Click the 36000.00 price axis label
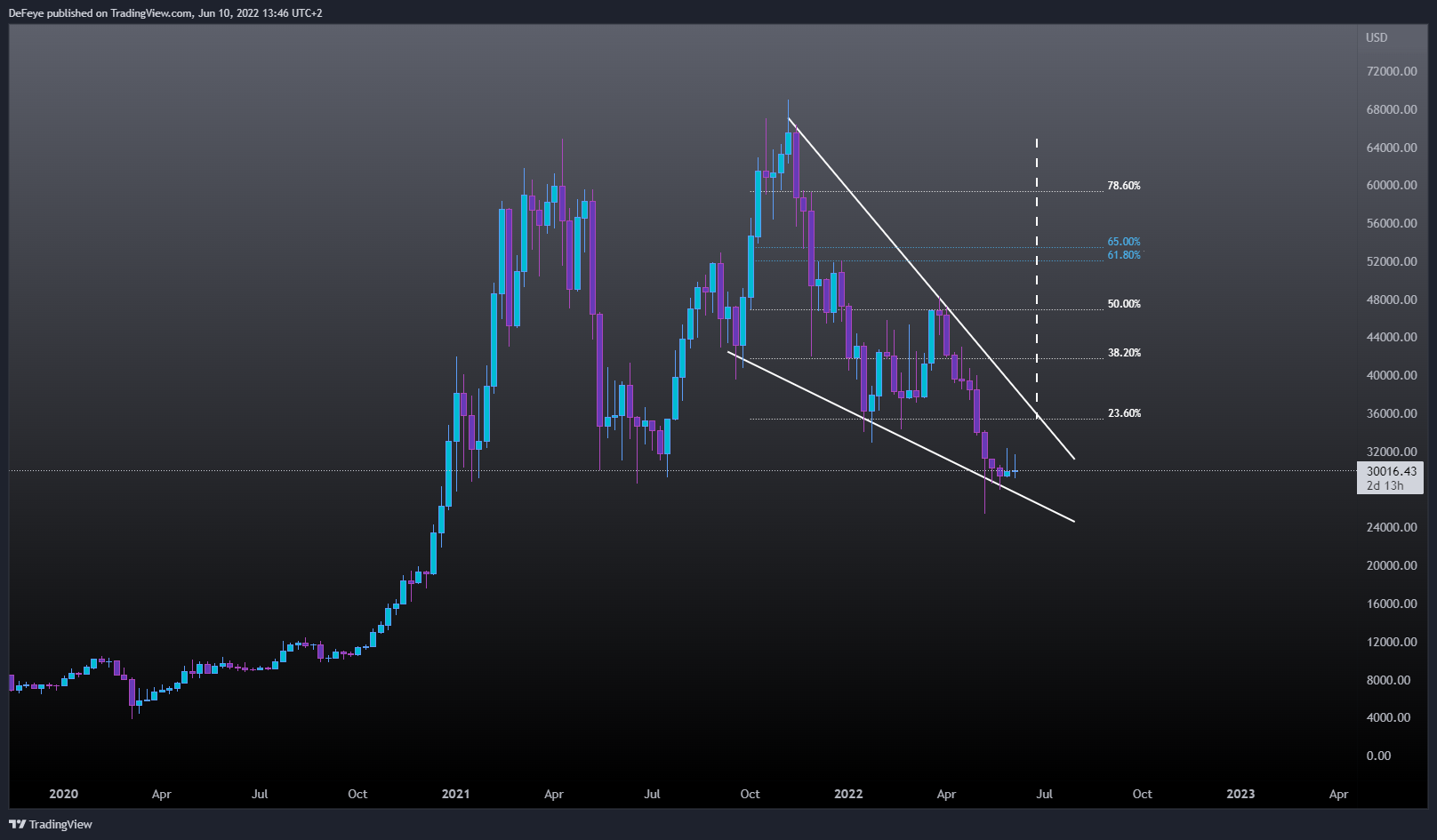Image resolution: width=1437 pixels, height=840 pixels. [x=1392, y=413]
